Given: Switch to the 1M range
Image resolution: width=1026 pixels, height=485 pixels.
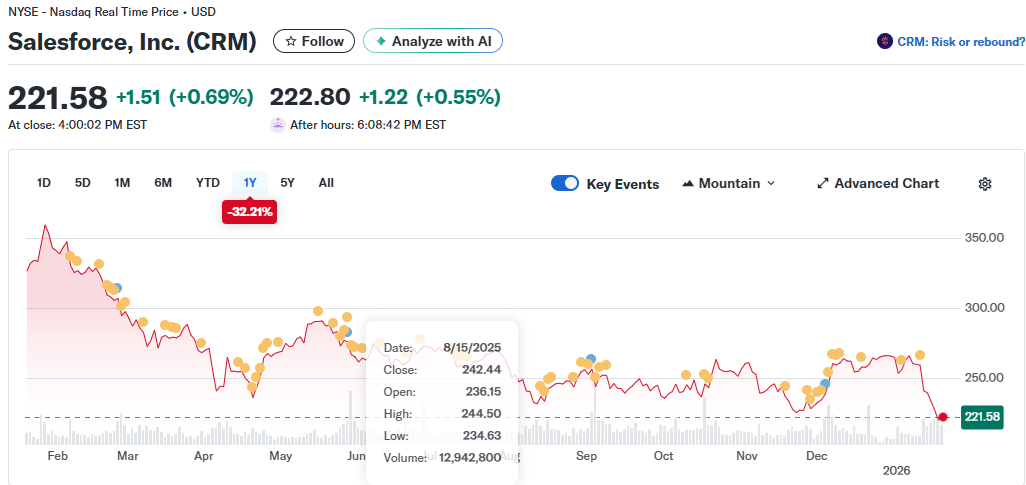Looking at the screenshot, I should pos(122,183).
